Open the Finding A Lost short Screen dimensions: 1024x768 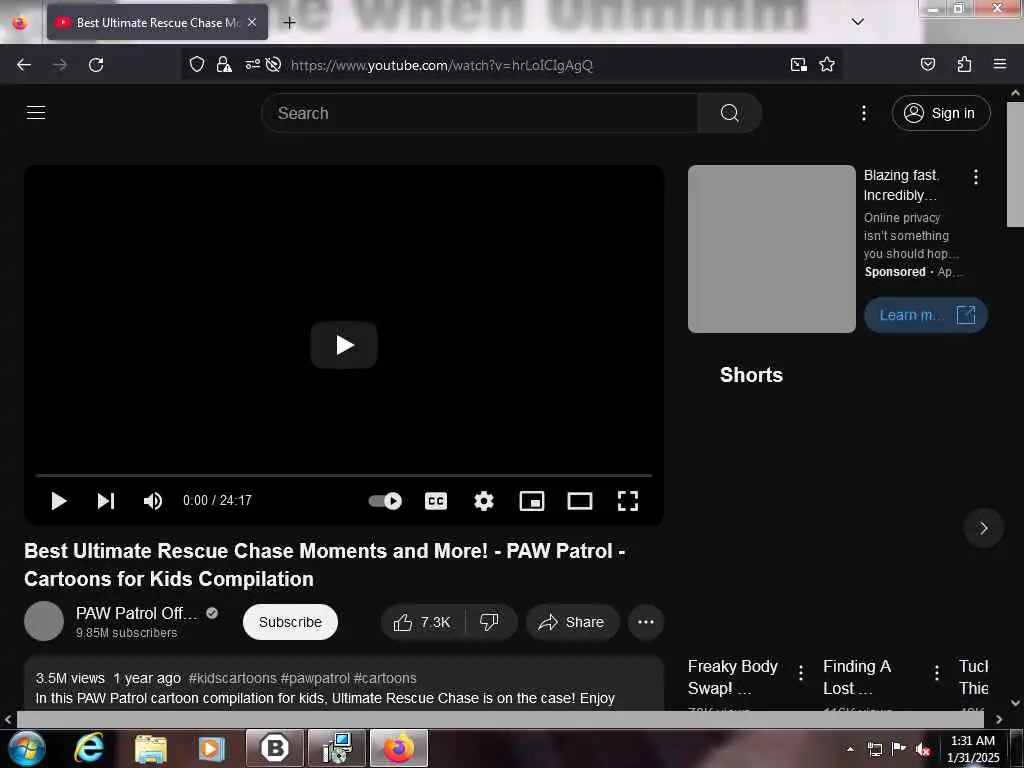(857, 677)
